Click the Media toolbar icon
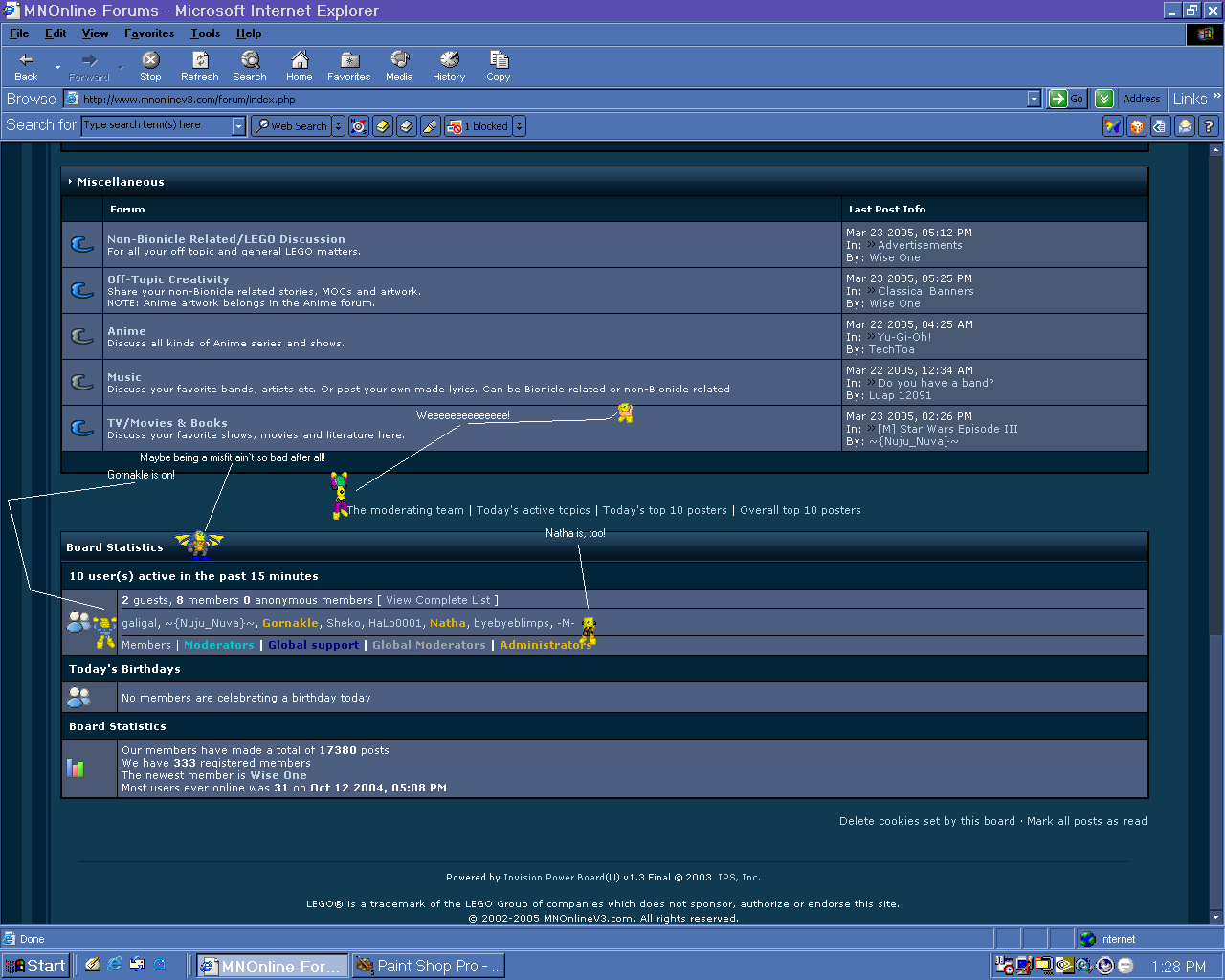 tap(399, 66)
